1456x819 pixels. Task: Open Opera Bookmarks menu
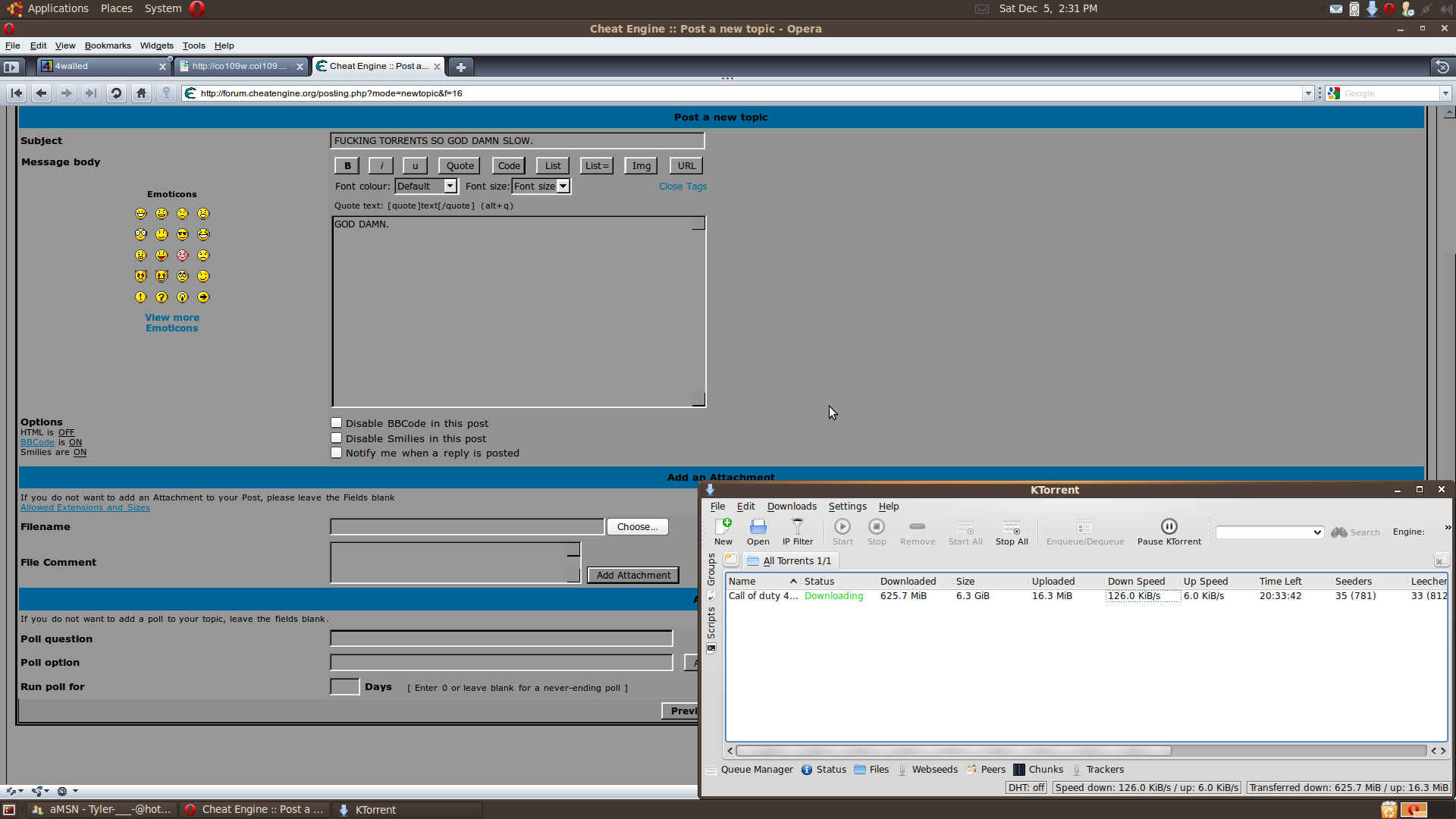[108, 45]
